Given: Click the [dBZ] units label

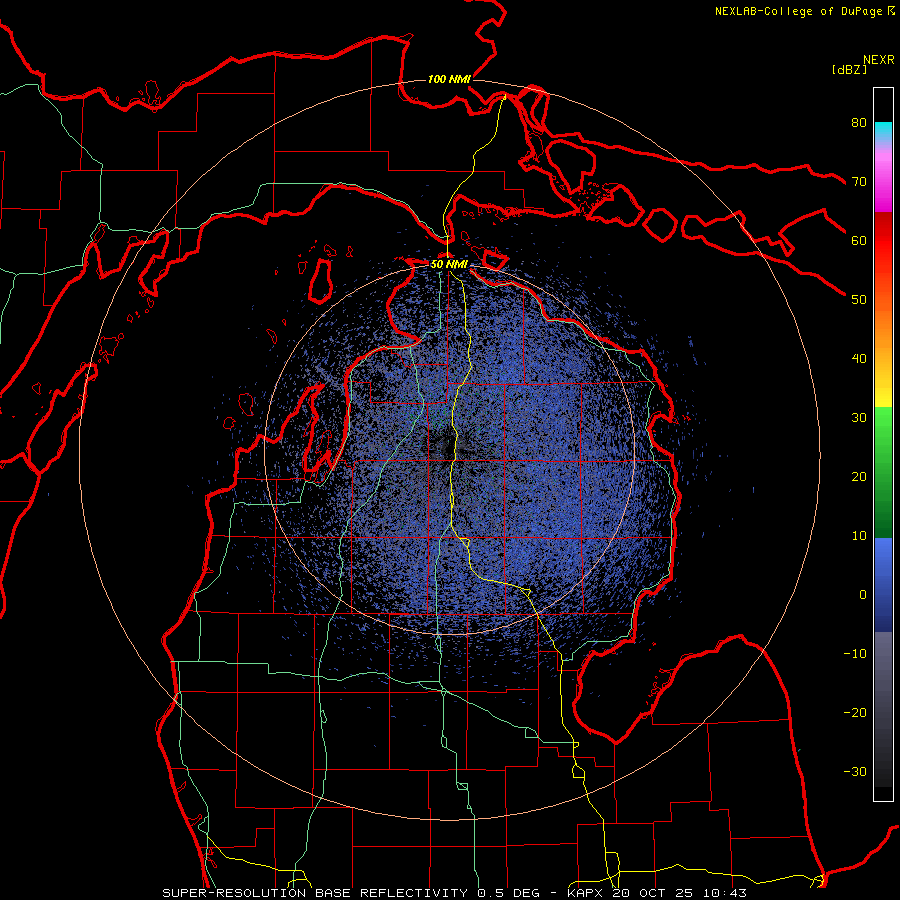Looking at the screenshot, I should coord(849,69).
